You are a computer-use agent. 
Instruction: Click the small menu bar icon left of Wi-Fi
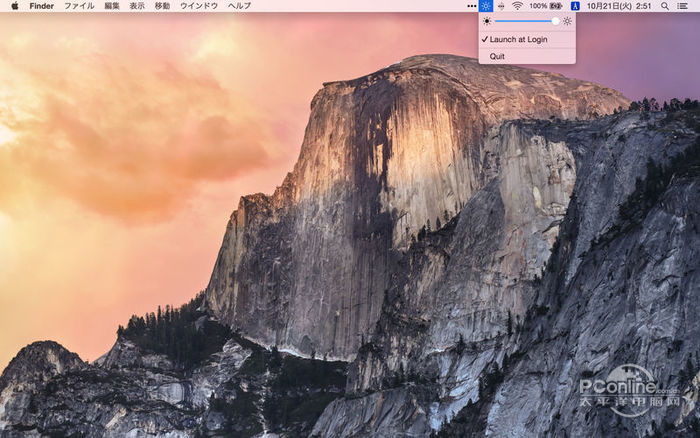coord(501,6)
